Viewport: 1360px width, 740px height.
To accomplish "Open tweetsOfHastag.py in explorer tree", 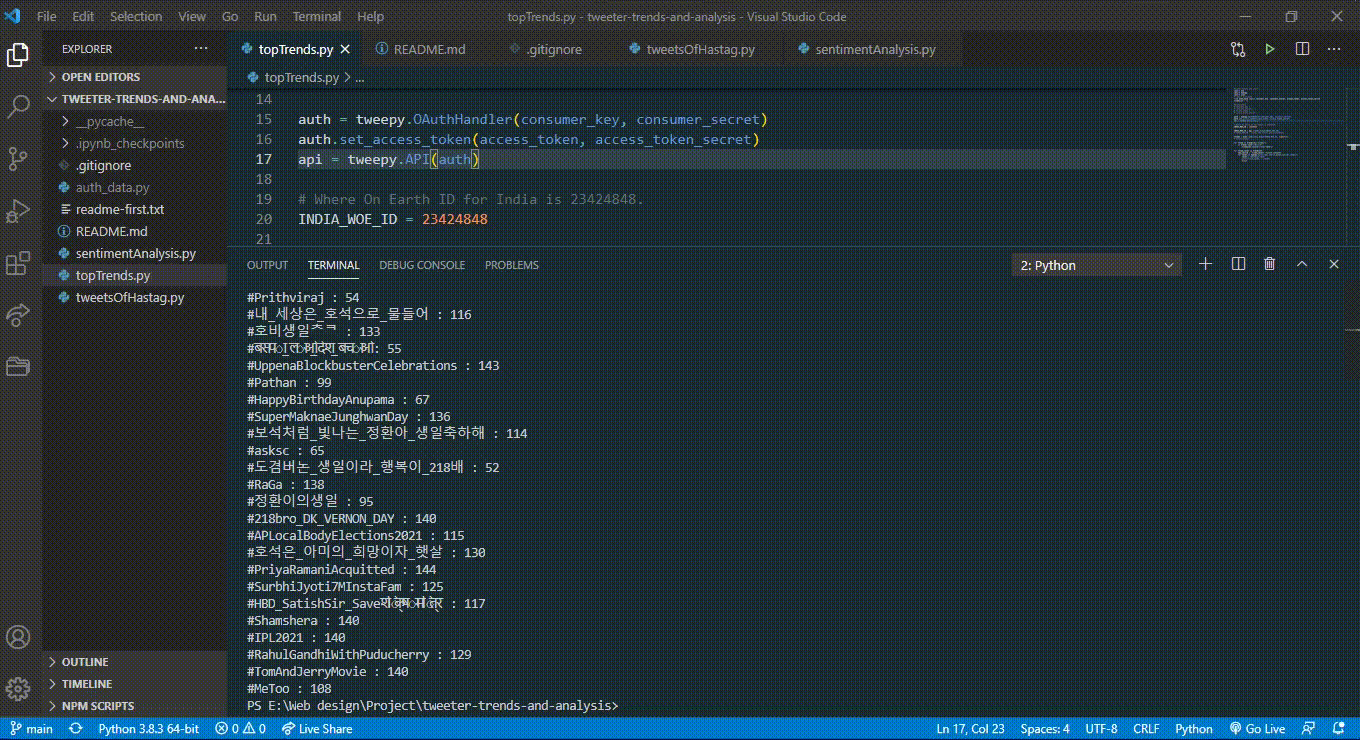I will (135, 297).
